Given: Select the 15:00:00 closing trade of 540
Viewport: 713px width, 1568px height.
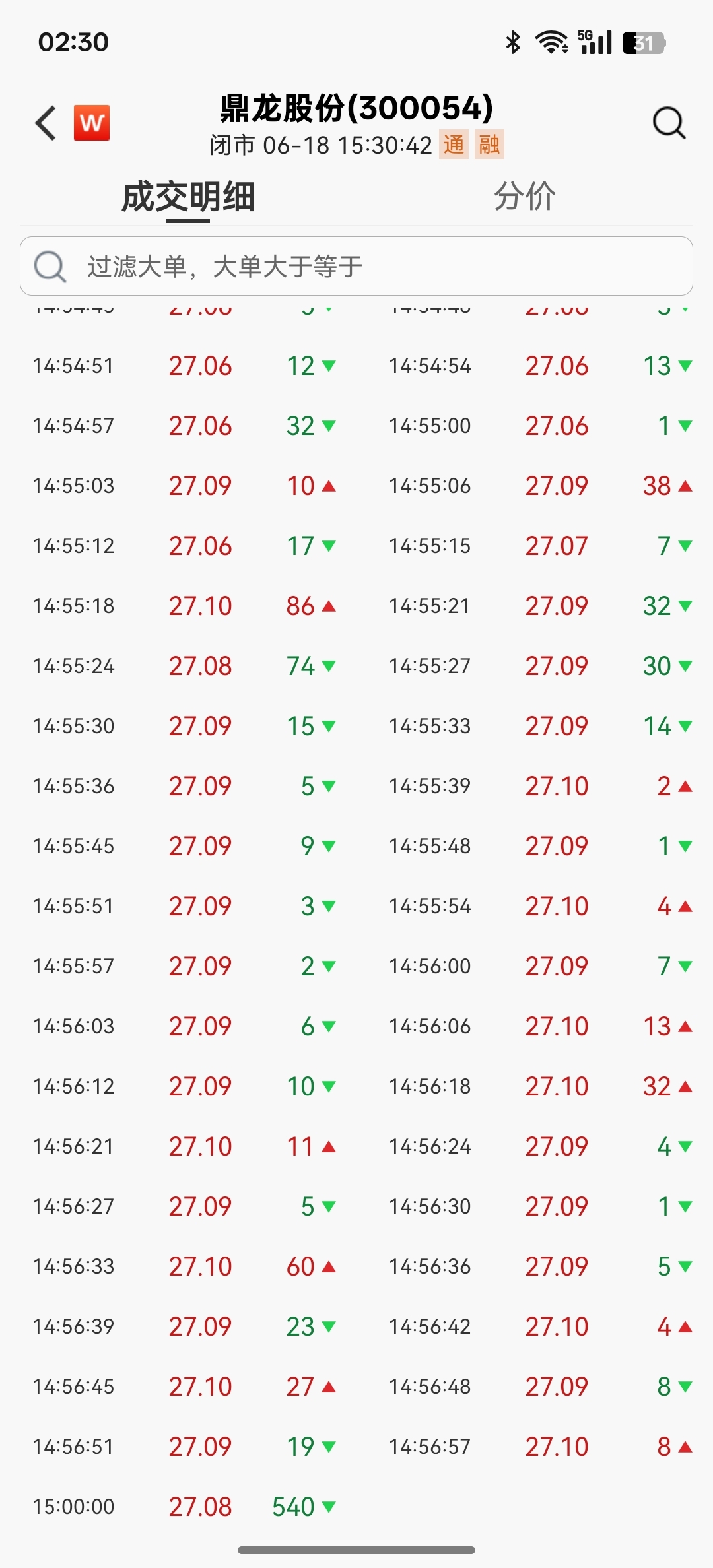Looking at the screenshot, I should pos(185,1507).
